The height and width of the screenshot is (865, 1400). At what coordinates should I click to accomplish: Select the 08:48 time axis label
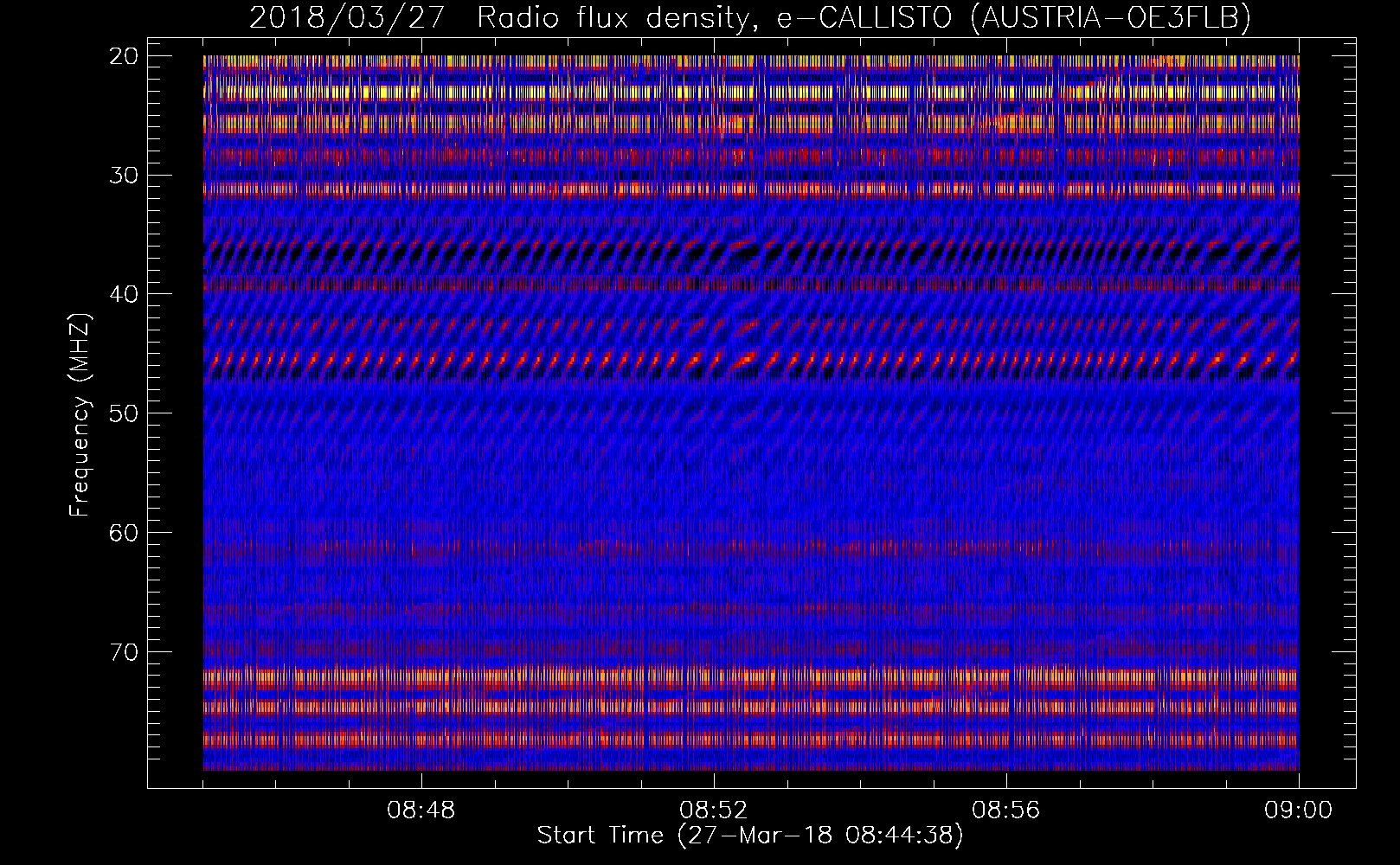coord(421,811)
